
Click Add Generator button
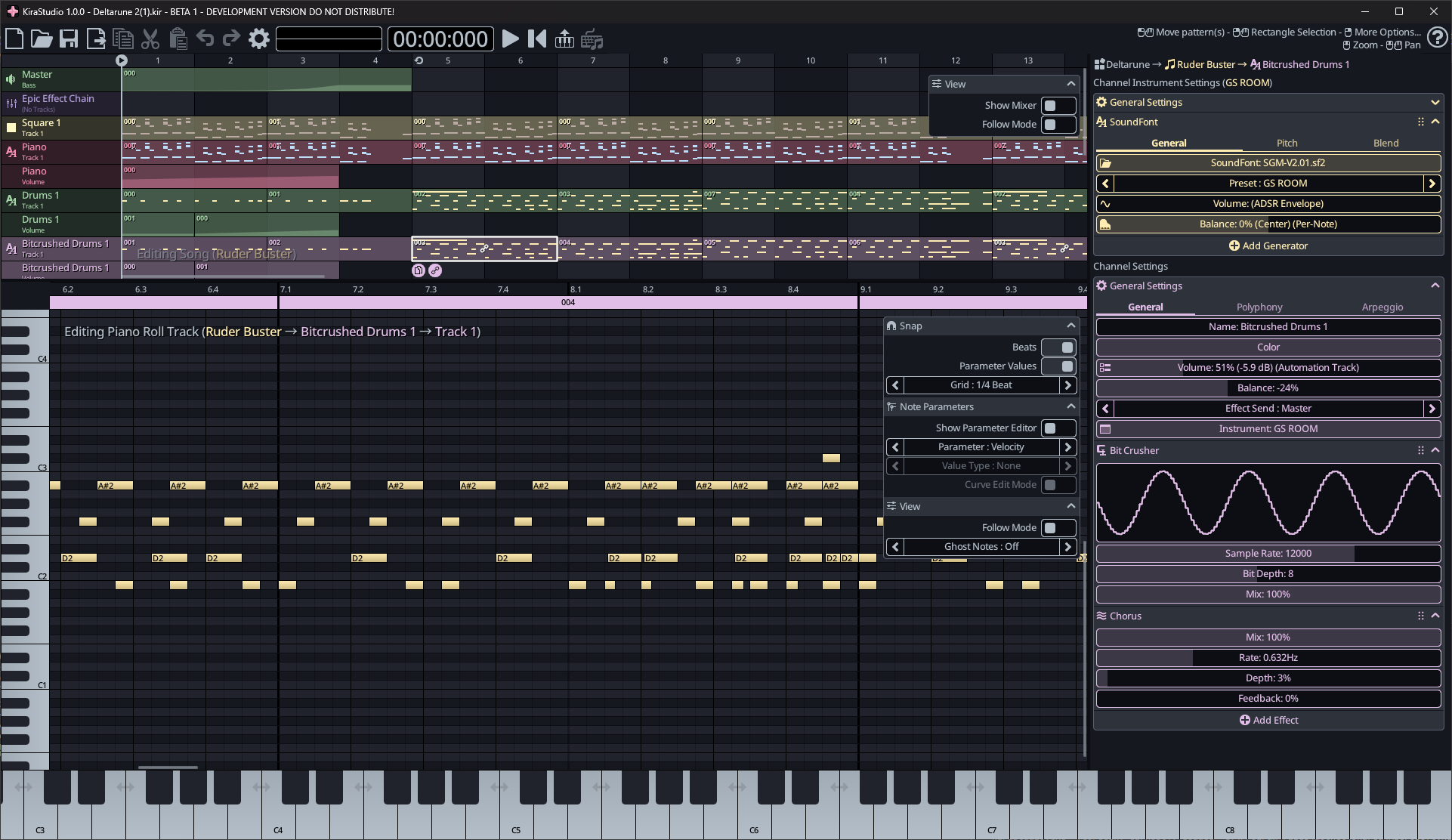click(1268, 246)
